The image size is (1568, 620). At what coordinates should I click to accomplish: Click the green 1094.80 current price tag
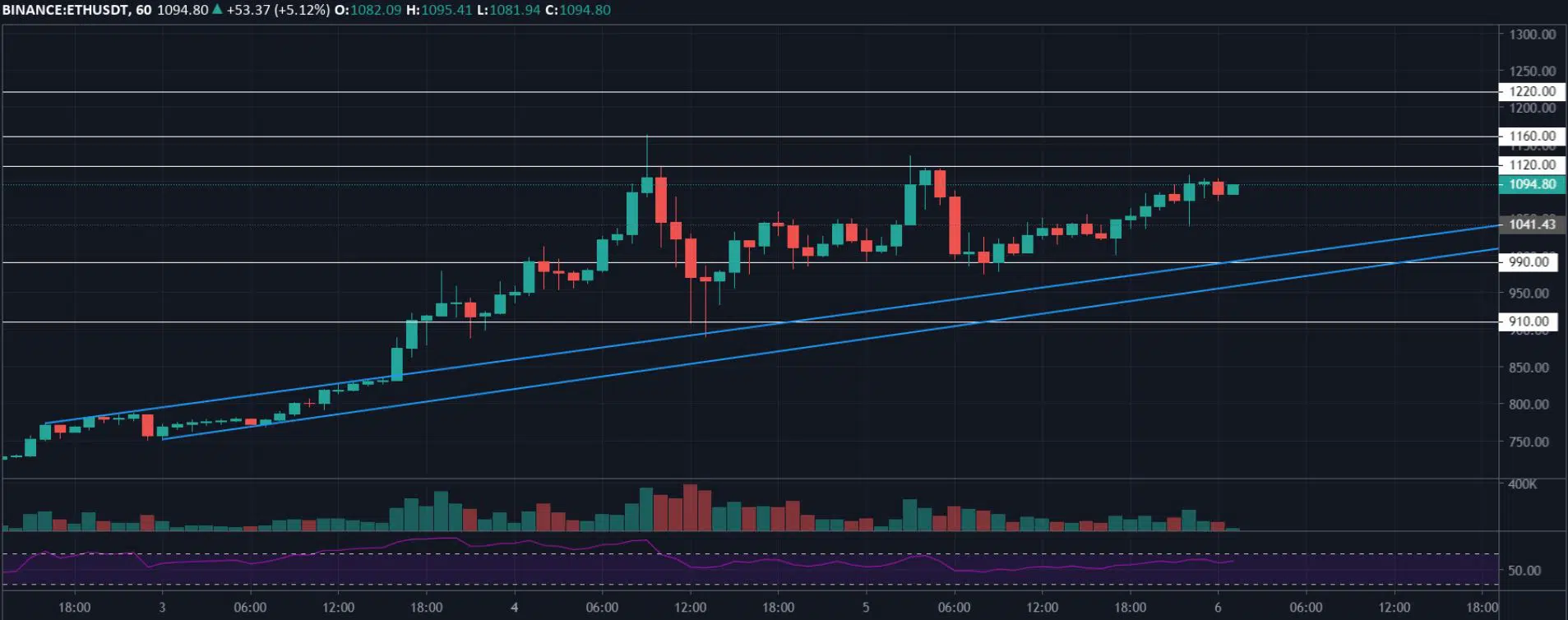[1532, 184]
